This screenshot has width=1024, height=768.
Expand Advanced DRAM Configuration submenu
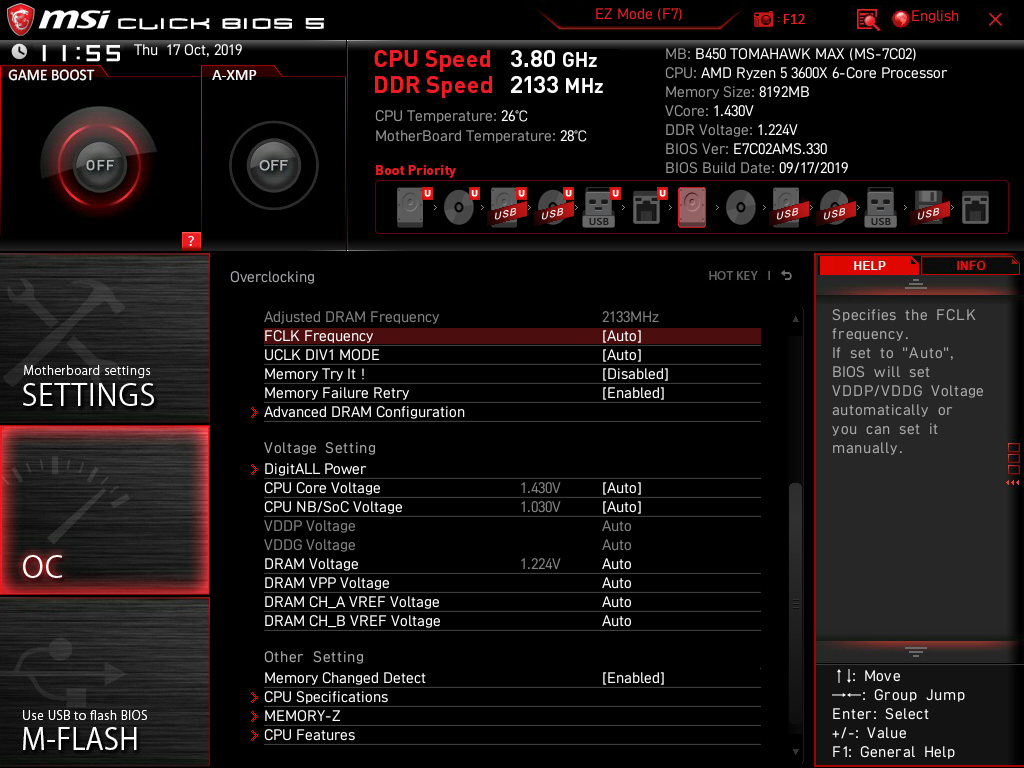click(512, 412)
